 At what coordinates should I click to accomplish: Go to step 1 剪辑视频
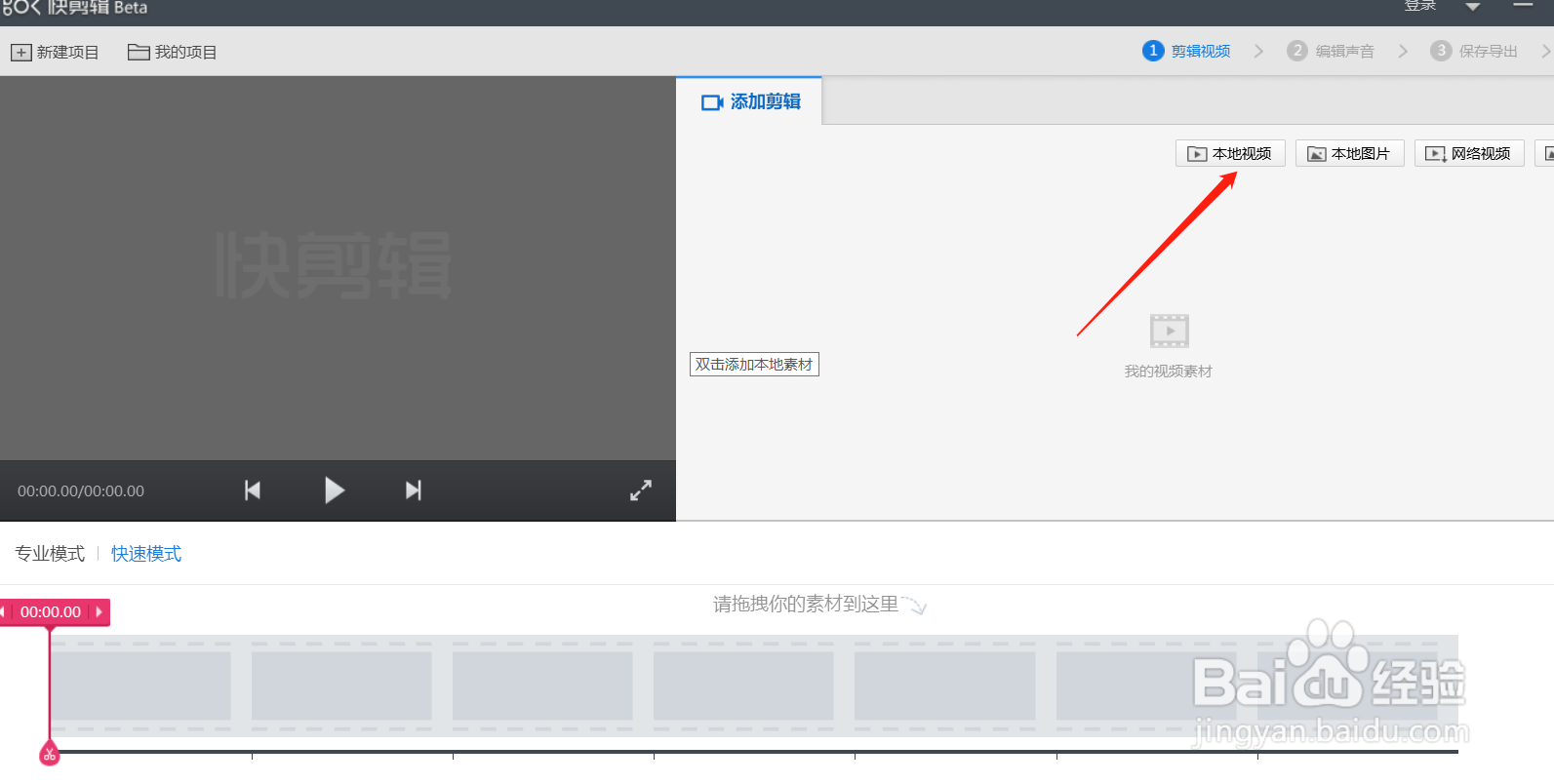pos(1186,51)
